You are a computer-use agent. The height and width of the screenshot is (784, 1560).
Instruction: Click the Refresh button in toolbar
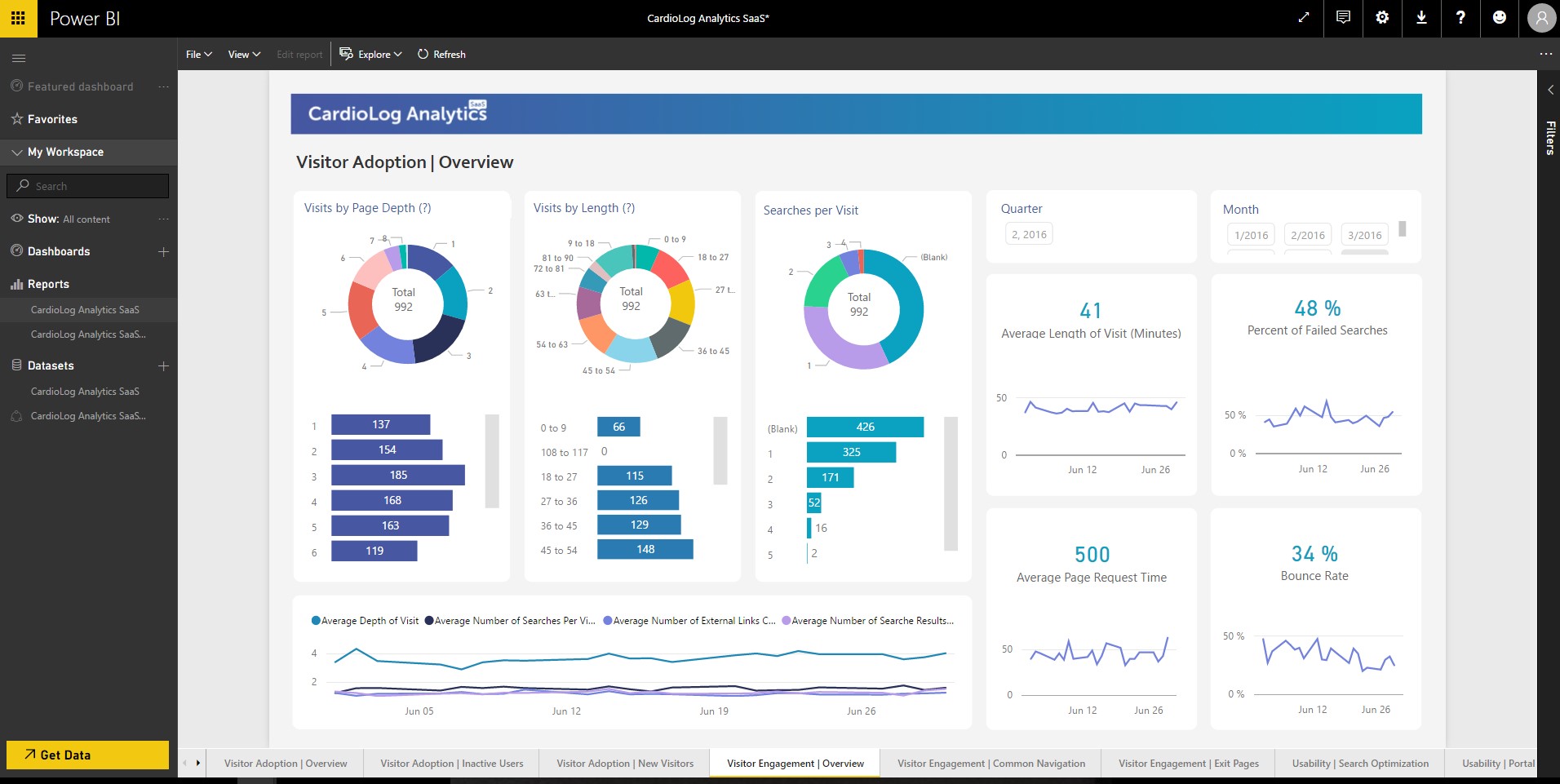441,55
